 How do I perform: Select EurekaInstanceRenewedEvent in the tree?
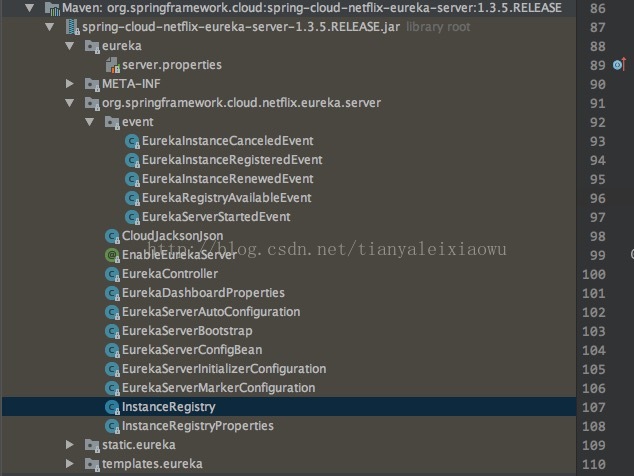pyautogui.click(x=228, y=179)
